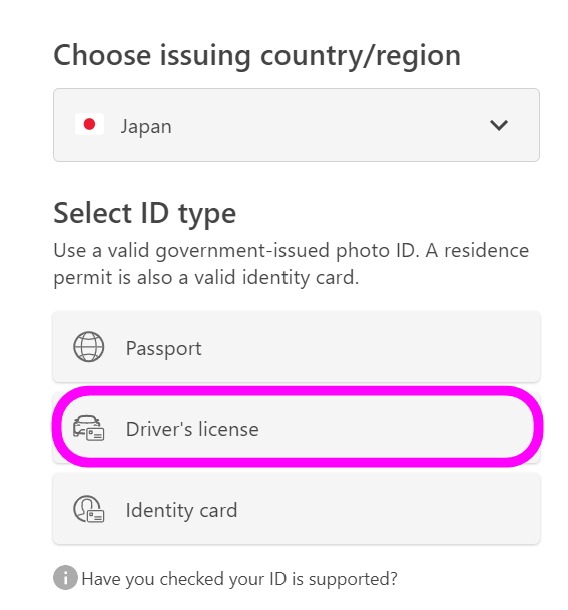Click empty right area of Identity card row
The width and height of the screenshot is (568, 610).
(x=389, y=508)
